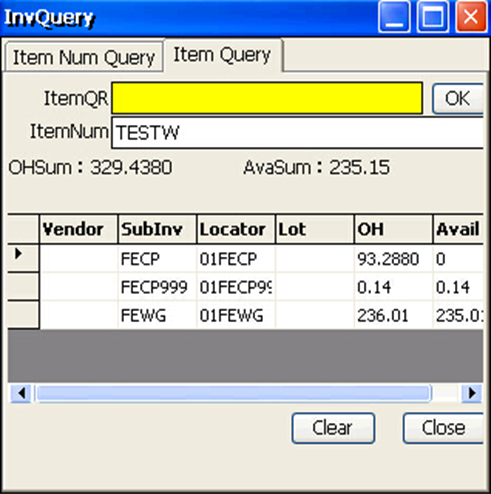
Task: Select the FECP999 row via its row header
Action: tap(23, 286)
